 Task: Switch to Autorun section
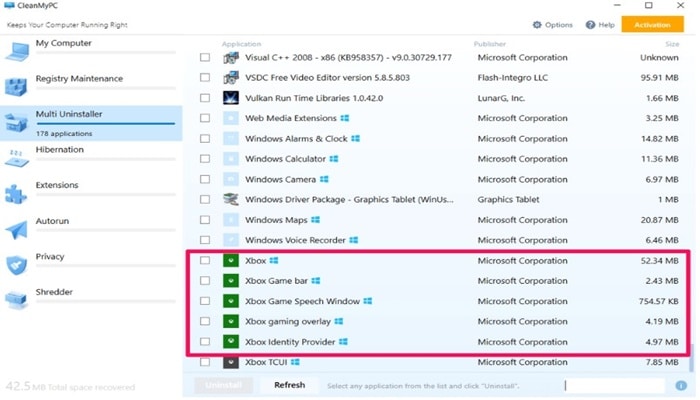click(91, 229)
